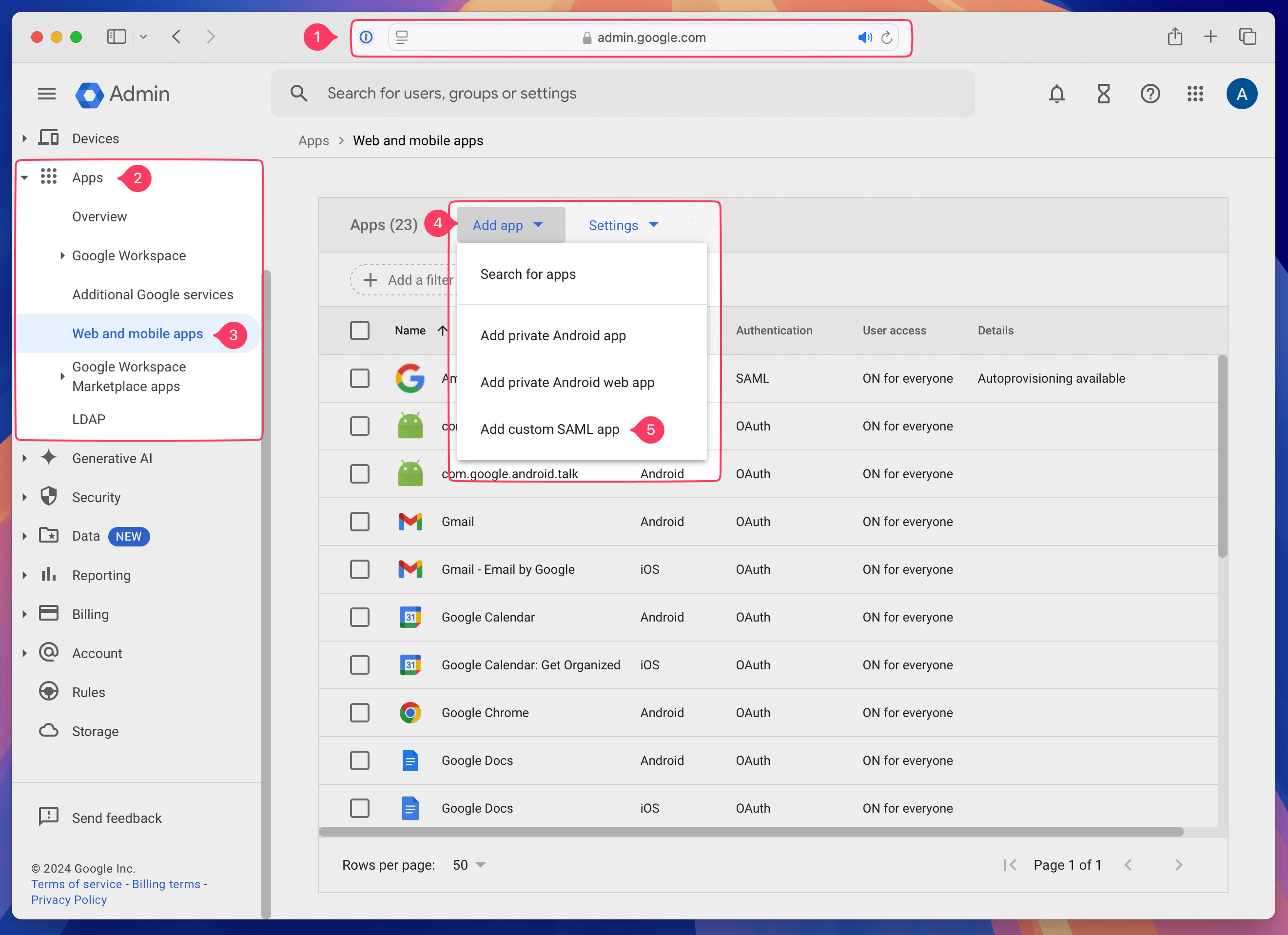Select Search for apps menu entry
This screenshot has height=935, width=1288.
pyautogui.click(x=527, y=274)
